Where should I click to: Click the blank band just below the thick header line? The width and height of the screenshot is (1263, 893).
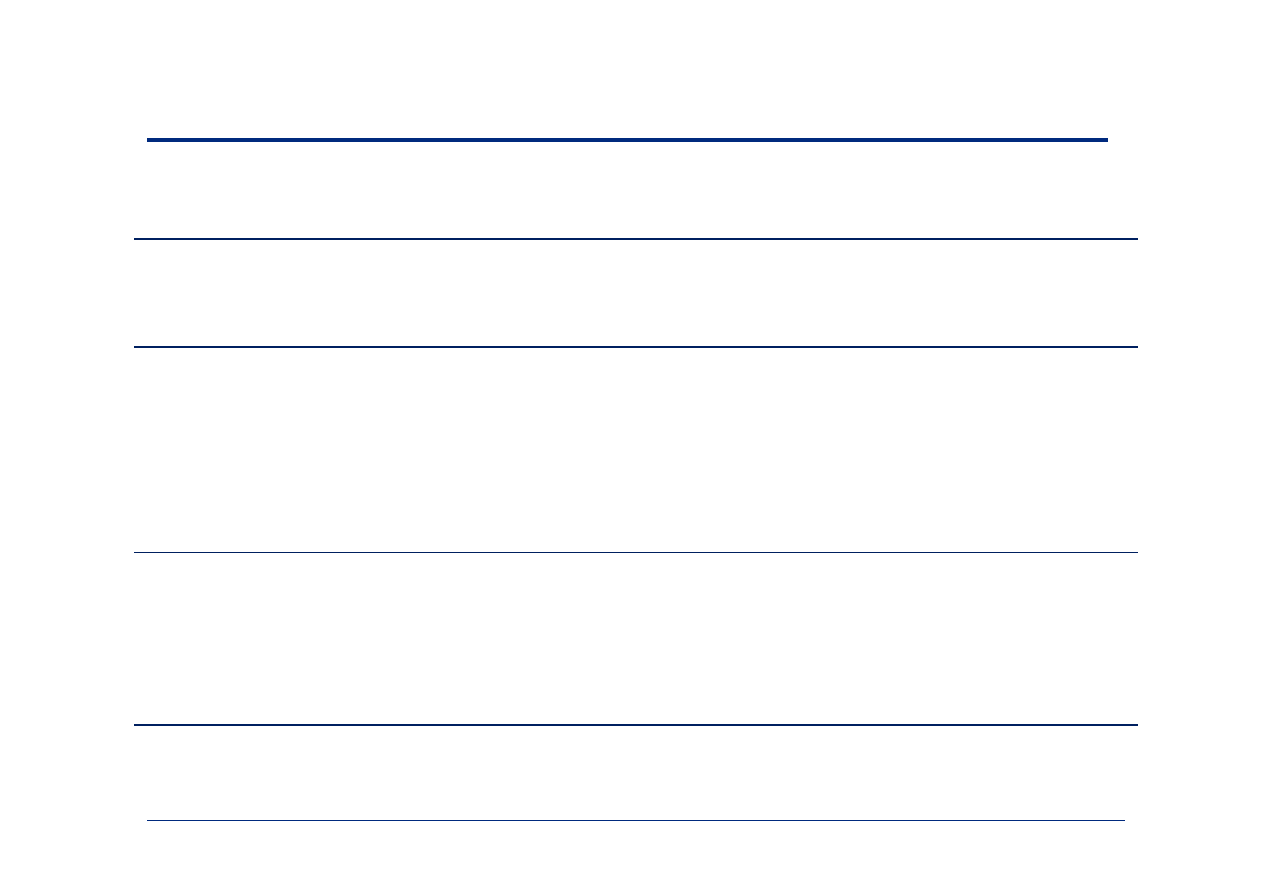click(x=627, y=190)
